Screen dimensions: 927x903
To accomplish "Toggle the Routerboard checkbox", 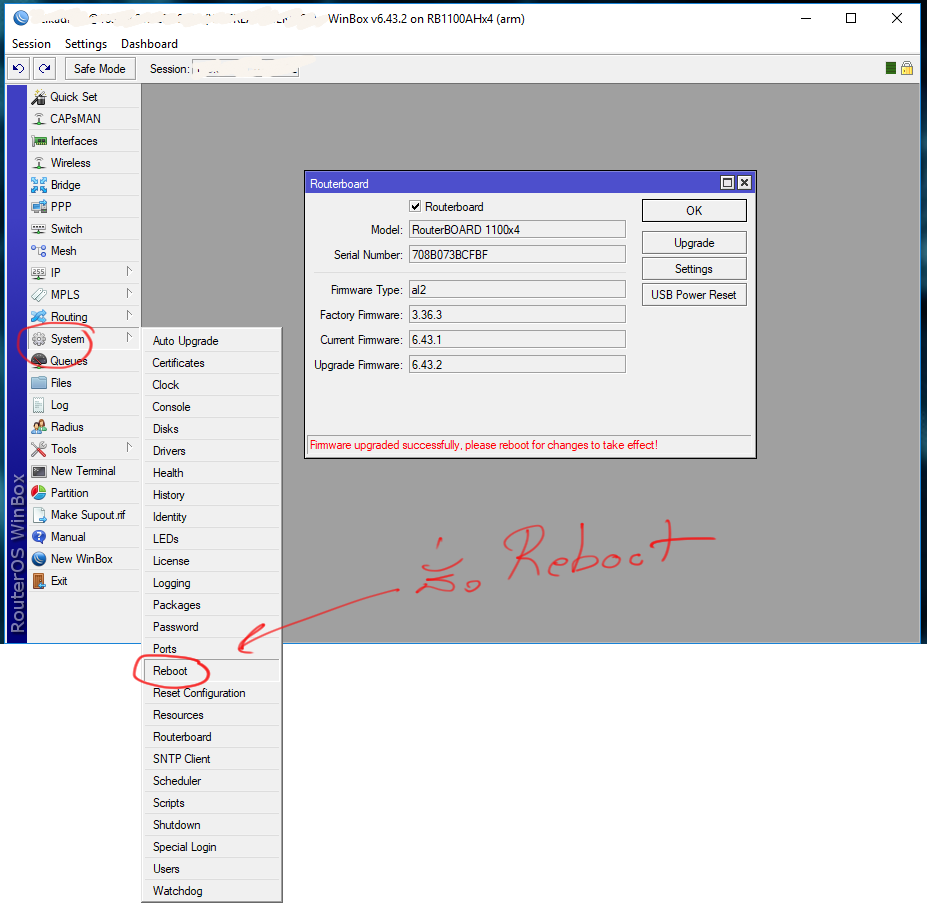I will coord(415,206).
